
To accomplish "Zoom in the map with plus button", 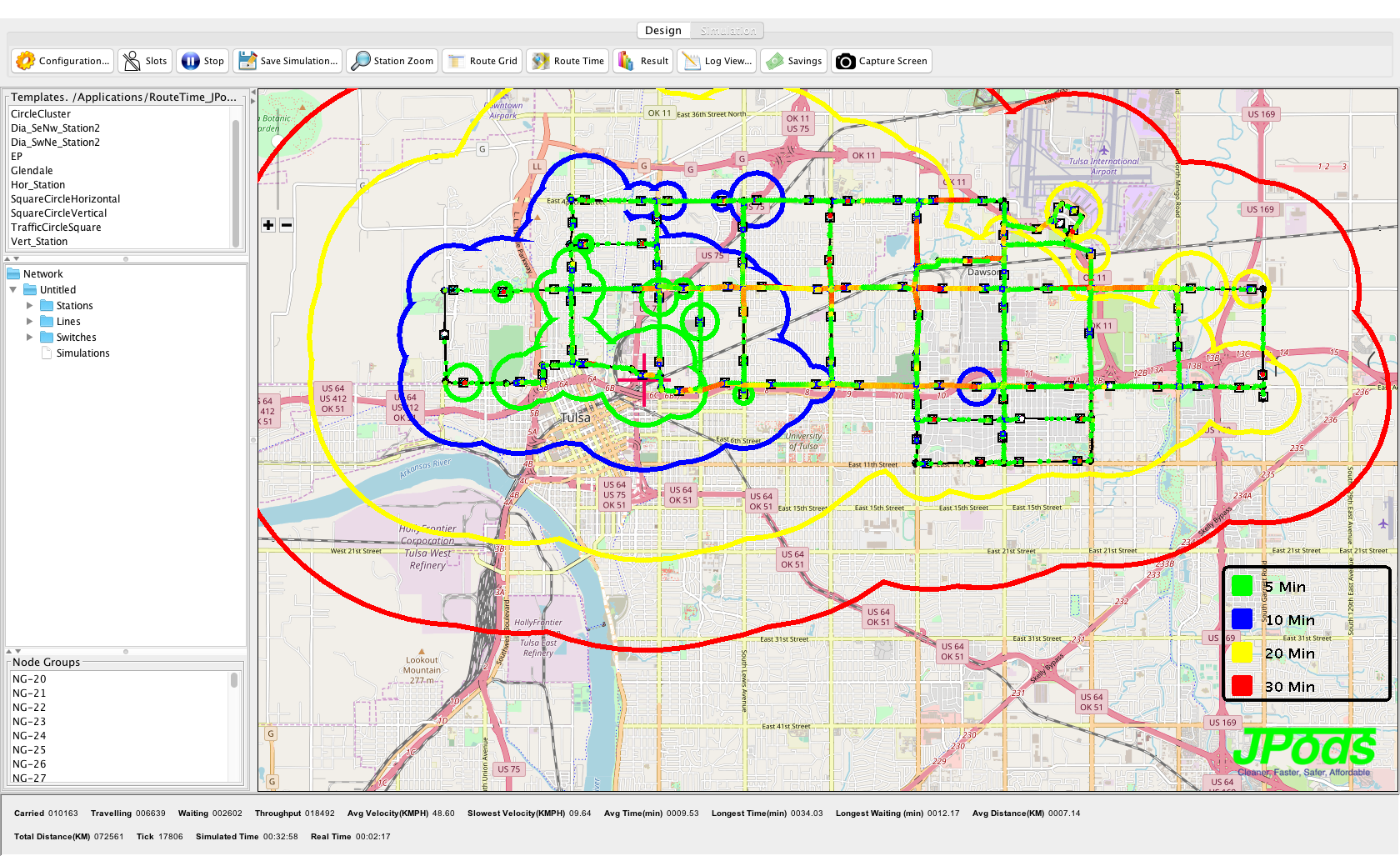I will [268, 225].
